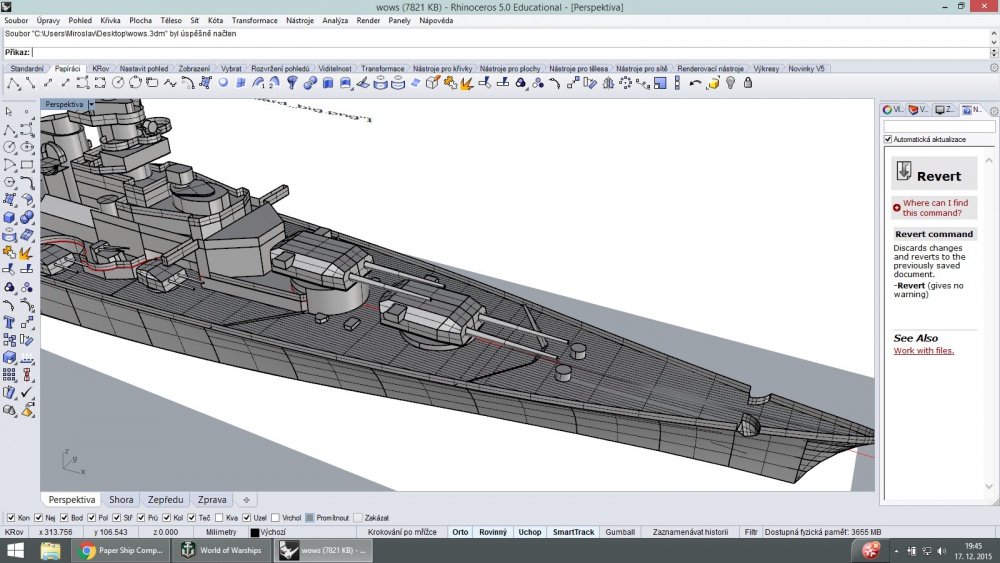Open the Work with files link
Image resolution: width=1000 pixels, height=563 pixels.
pyautogui.click(x=923, y=351)
